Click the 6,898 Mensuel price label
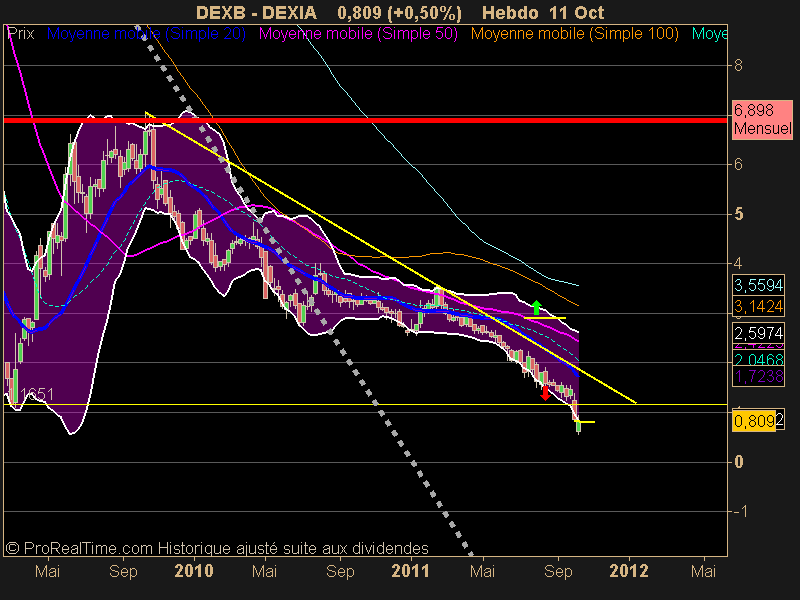This screenshot has height=600, width=800. 762,119
